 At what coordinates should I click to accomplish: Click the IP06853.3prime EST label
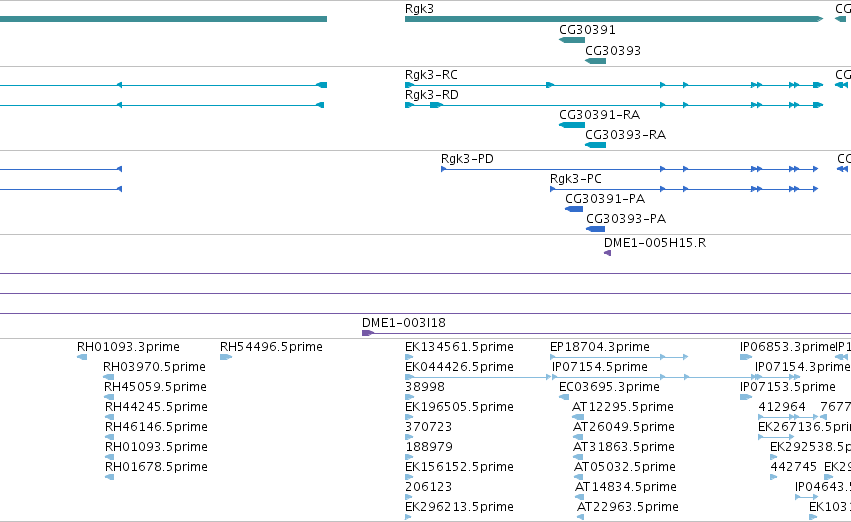(788, 346)
